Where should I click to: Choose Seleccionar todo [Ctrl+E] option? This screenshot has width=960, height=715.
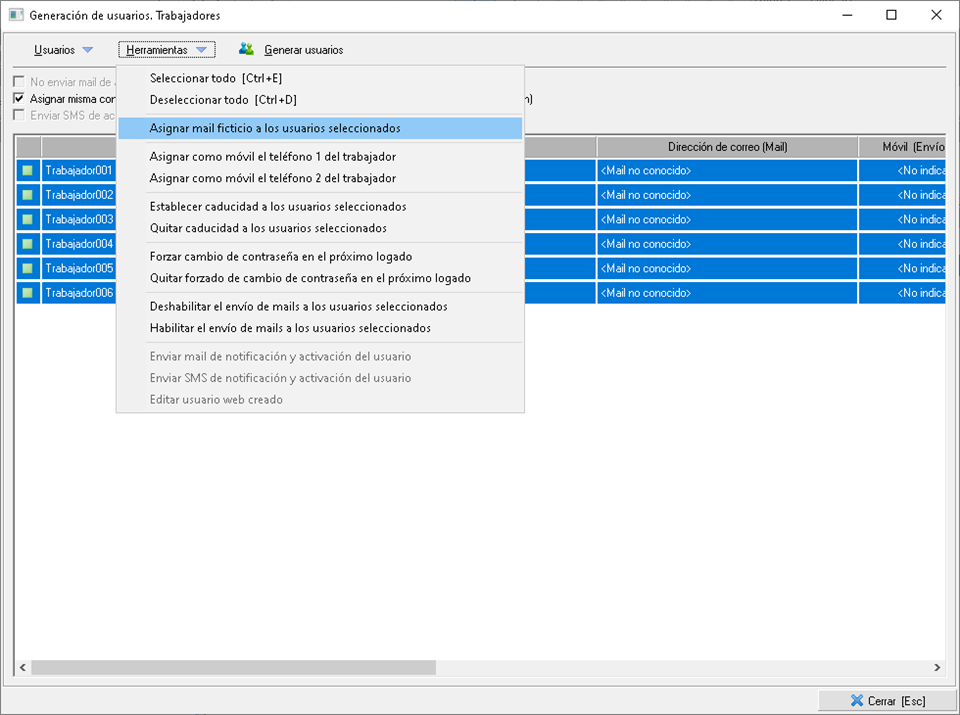pyautogui.click(x=216, y=78)
